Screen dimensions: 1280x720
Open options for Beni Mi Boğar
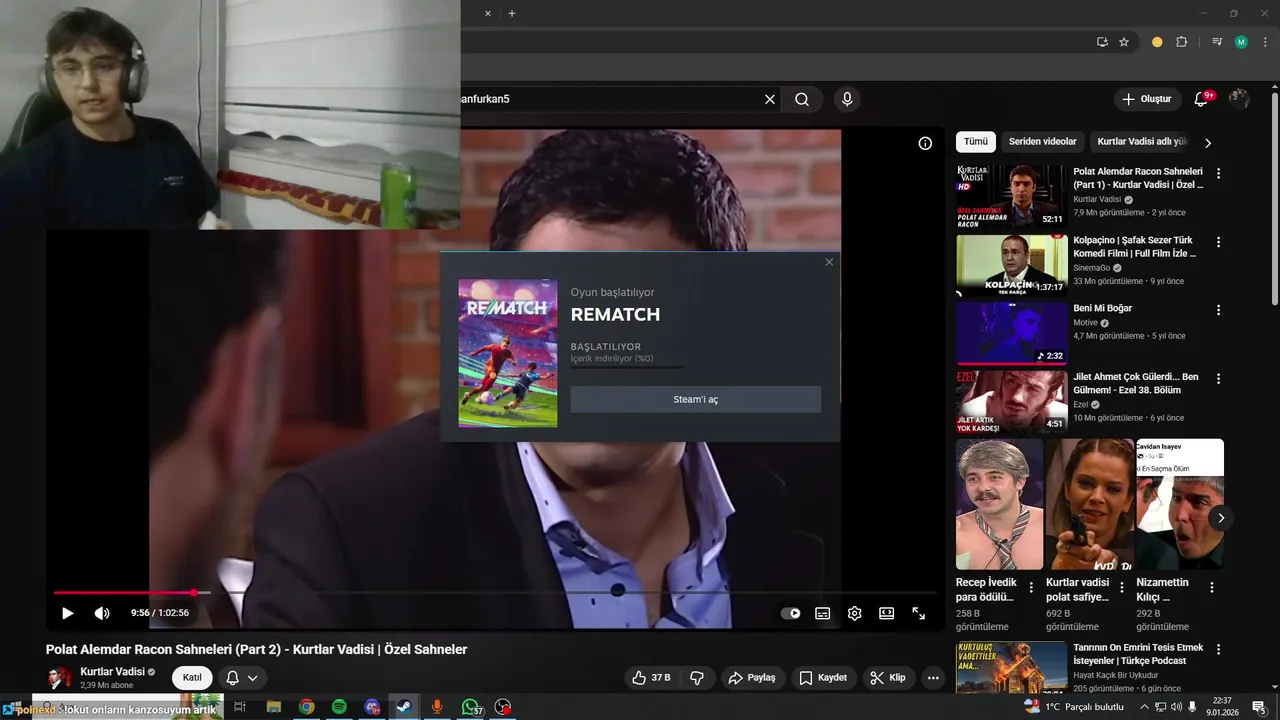[1218, 311]
